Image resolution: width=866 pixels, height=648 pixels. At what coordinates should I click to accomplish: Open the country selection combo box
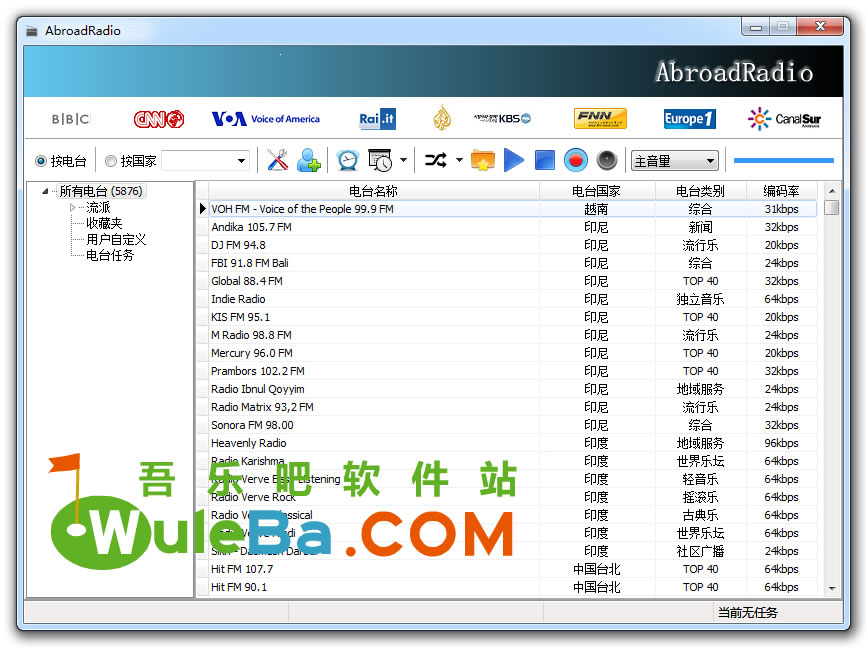(x=205, y=161)
